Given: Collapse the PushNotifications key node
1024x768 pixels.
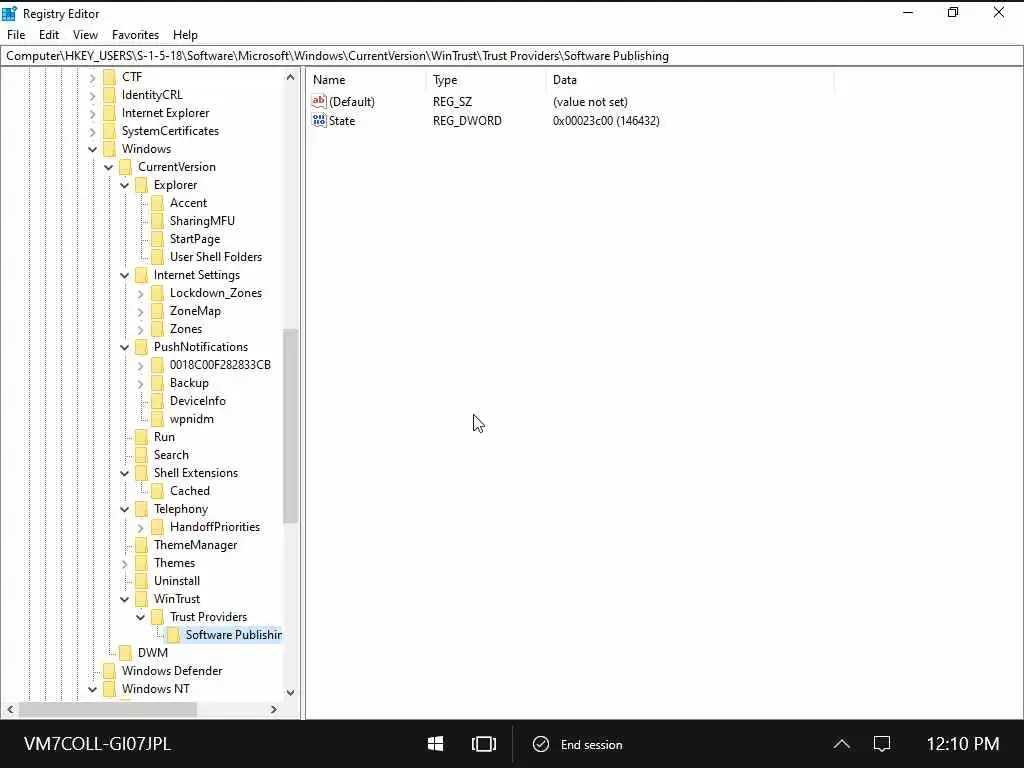Looking at the screenshot, I should (125, 347).
